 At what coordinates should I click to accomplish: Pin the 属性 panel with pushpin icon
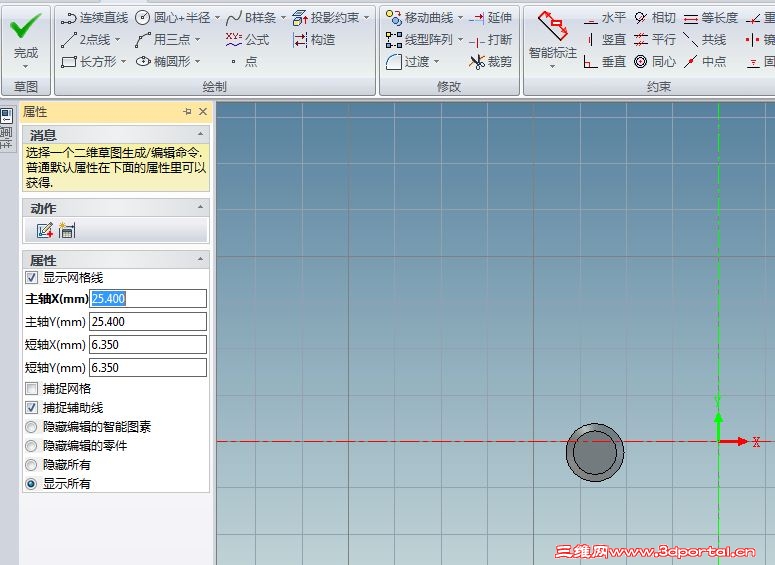(x=187, y=112)
